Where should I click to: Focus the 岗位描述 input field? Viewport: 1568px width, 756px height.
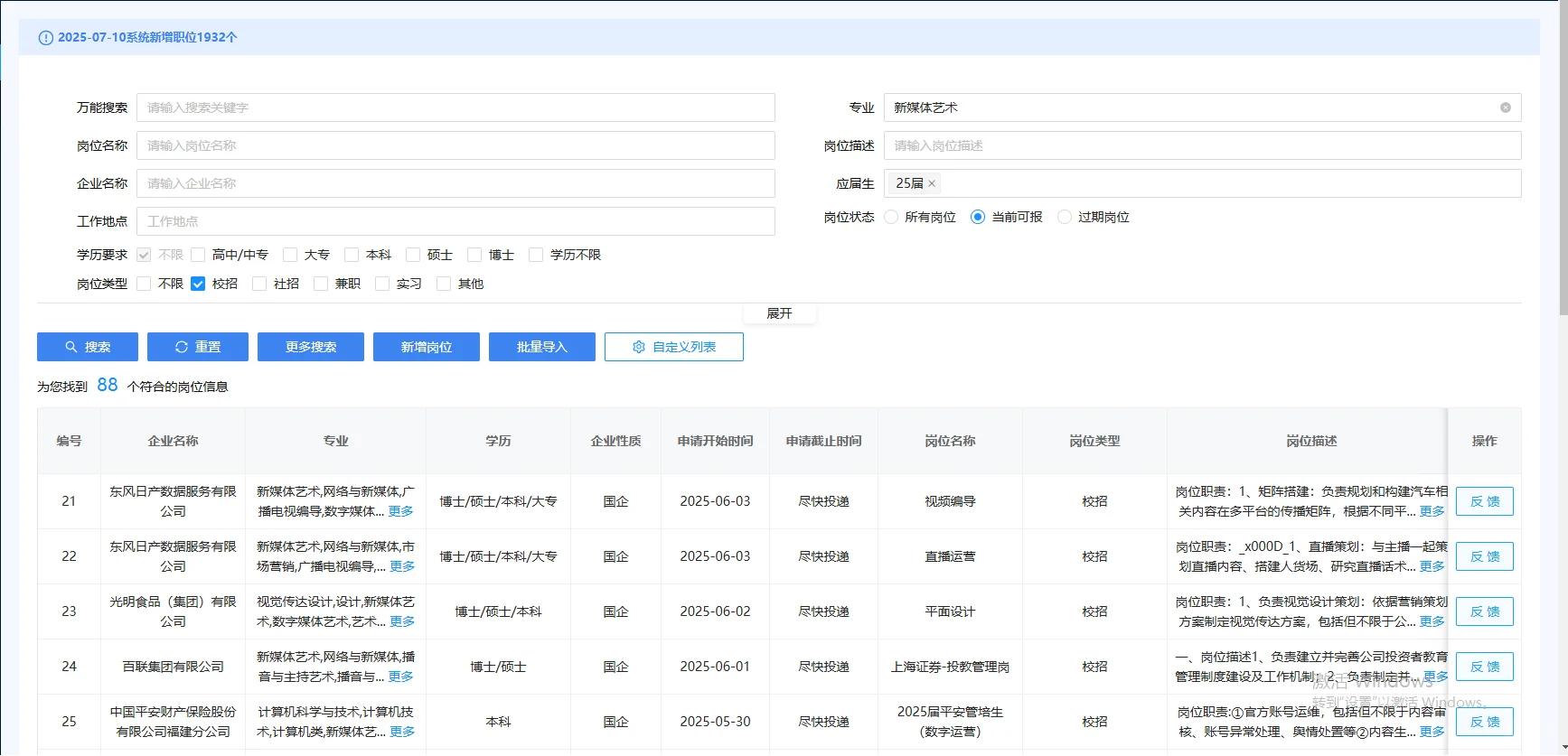pyautogui.click(x=1202, y=145)
